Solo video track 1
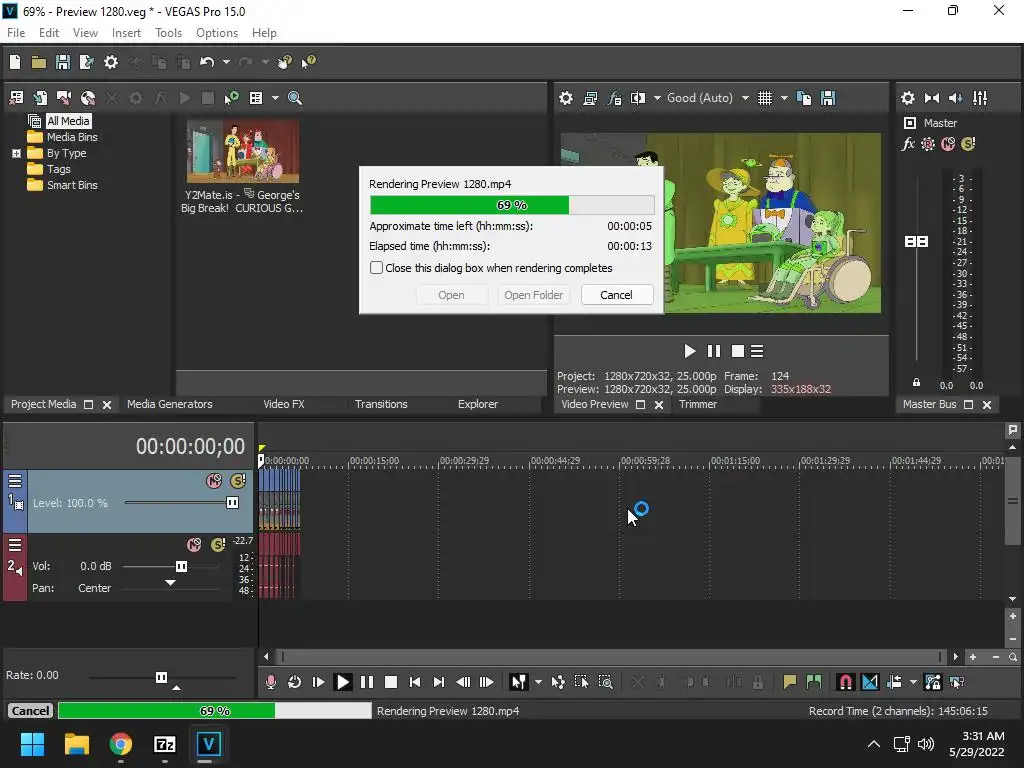 tap(238, 481)
